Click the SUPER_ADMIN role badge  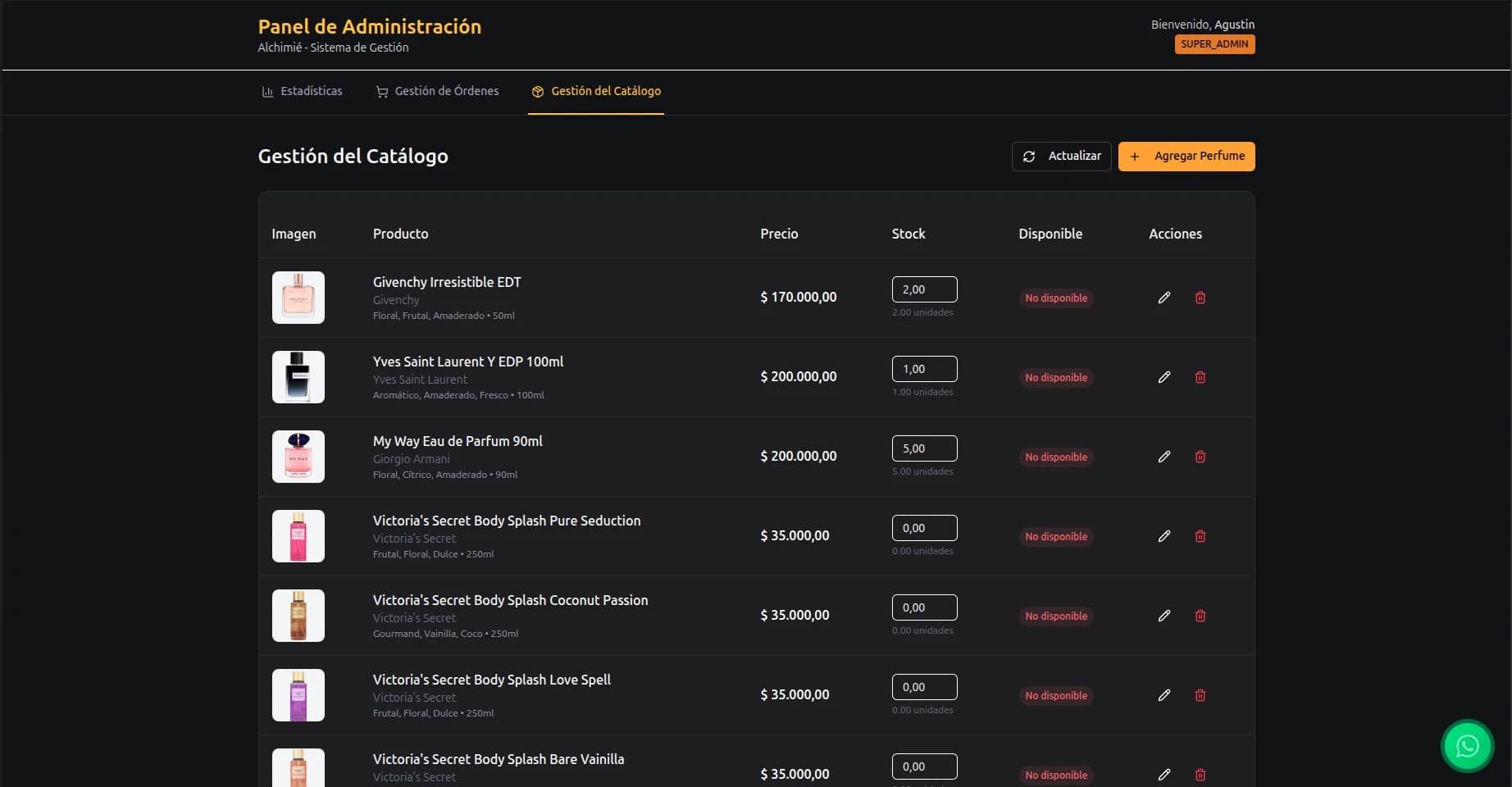pyautogui.click(x=1214, y=44)
